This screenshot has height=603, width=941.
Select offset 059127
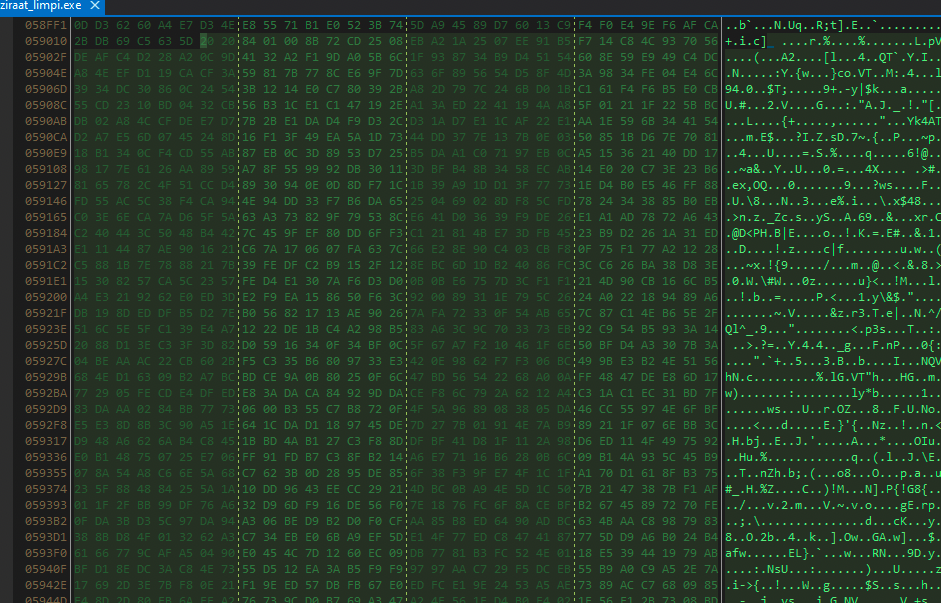(46, 185)
